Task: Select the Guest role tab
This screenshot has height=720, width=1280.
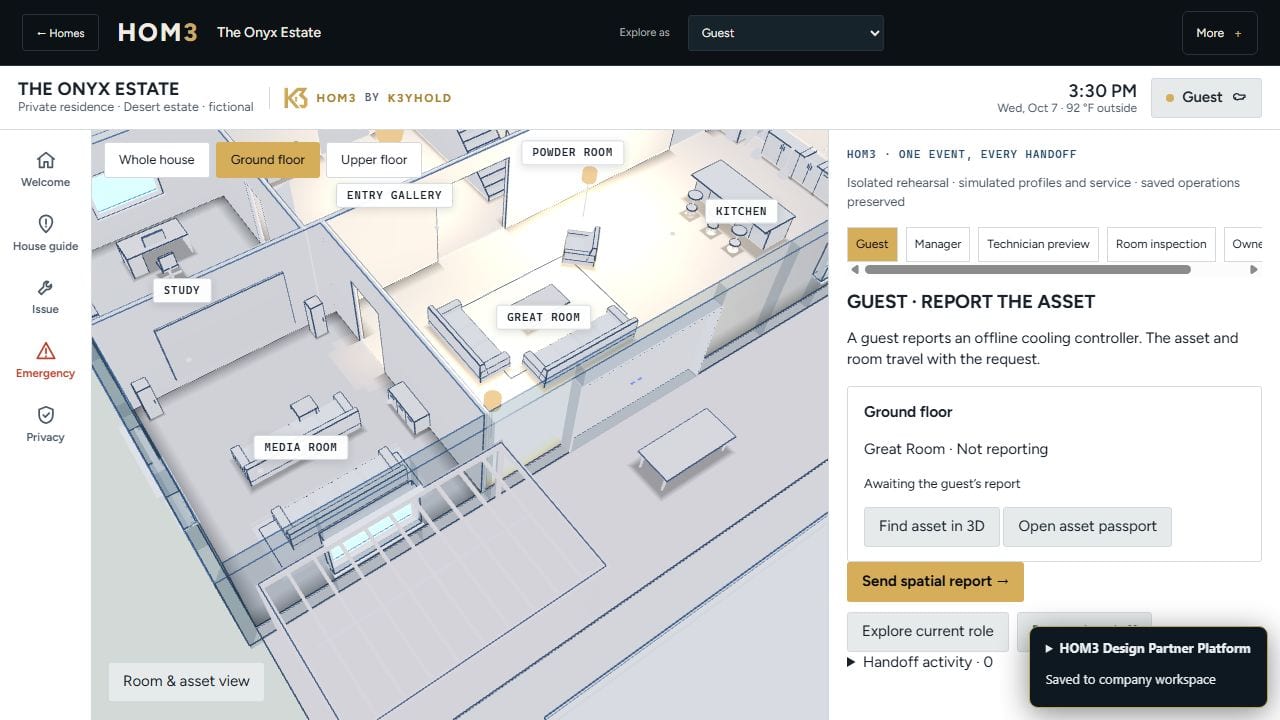Action: coord(872,244)
